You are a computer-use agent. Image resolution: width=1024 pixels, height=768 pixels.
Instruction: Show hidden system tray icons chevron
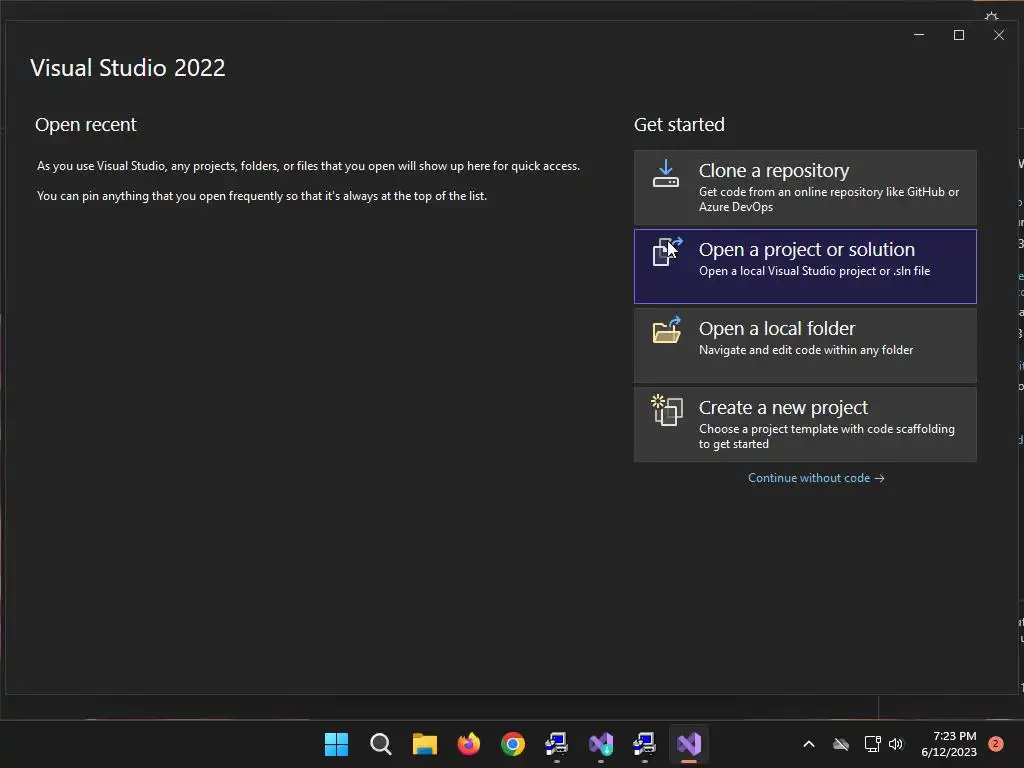tap(808, 744)
